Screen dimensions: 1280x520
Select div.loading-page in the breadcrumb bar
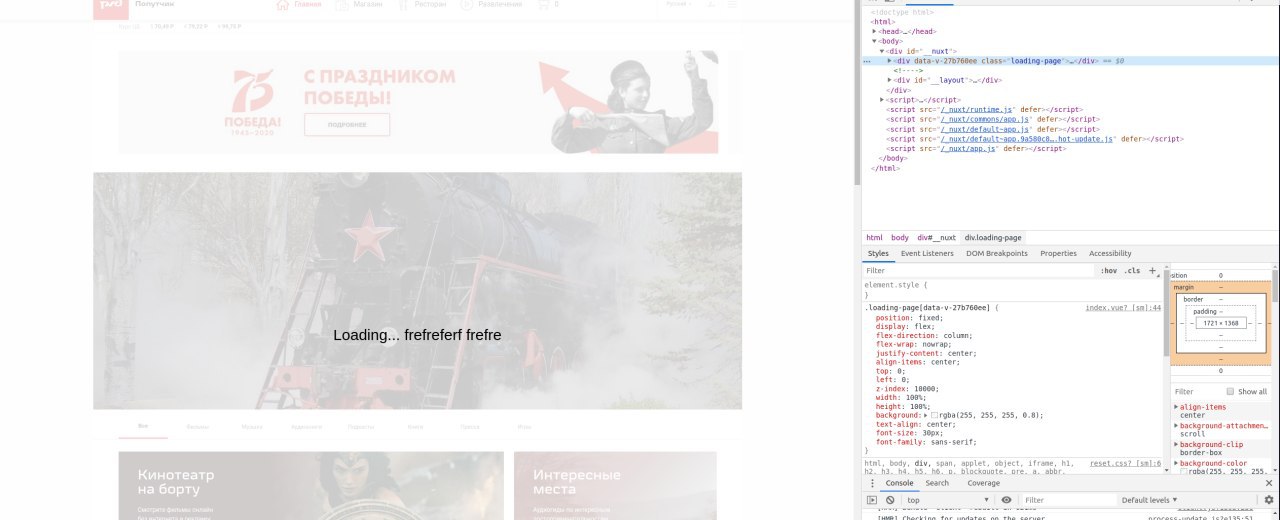click(993, 238)
